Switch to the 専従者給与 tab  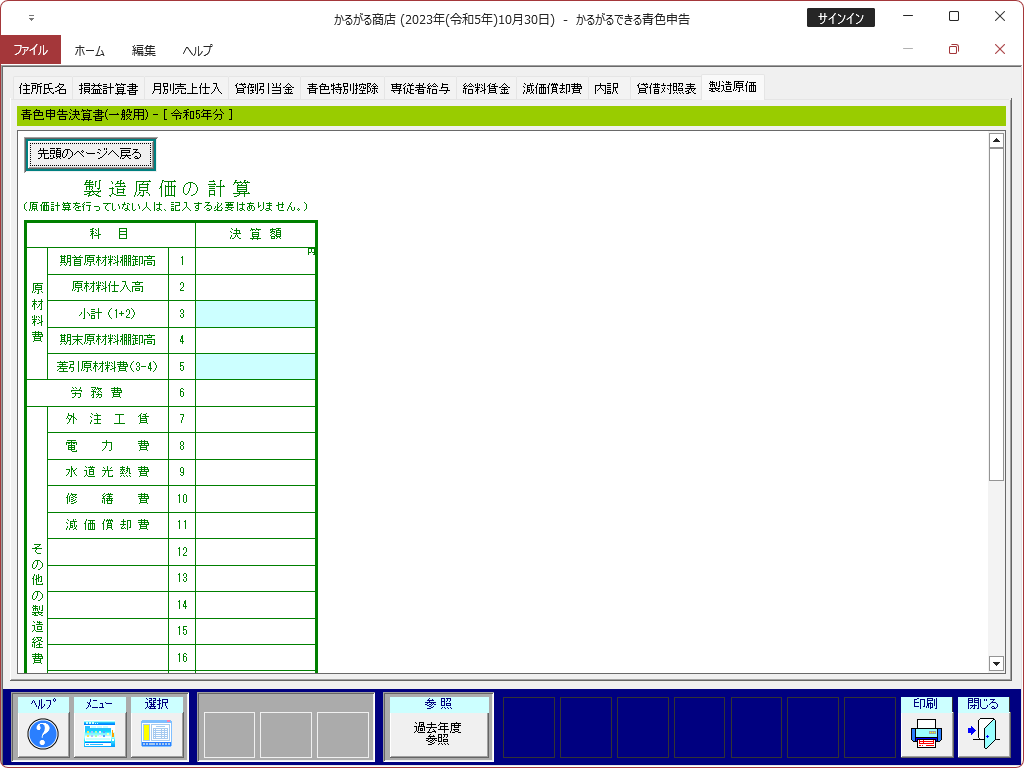[x=420, y=88]
